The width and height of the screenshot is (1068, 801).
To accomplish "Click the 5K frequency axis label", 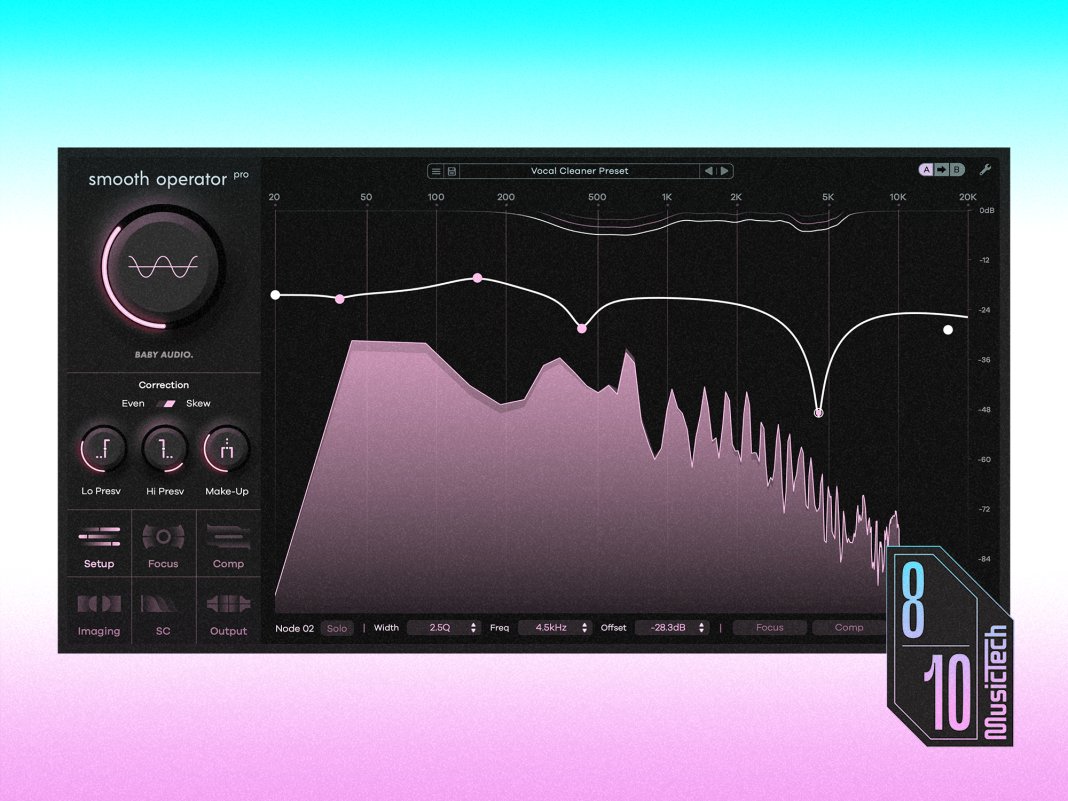I will click(828, 197).
